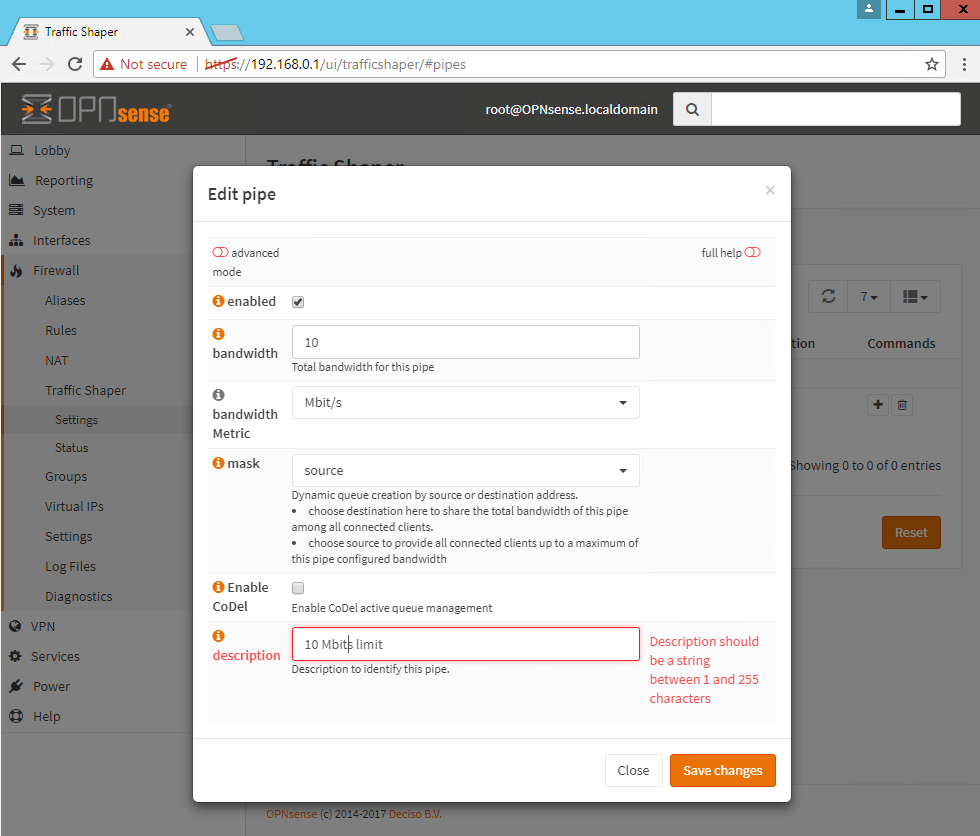The height and width of the screenshot is (836, 980).
Task: Uncheck the enabled checkbox
Action: (298, 302)
